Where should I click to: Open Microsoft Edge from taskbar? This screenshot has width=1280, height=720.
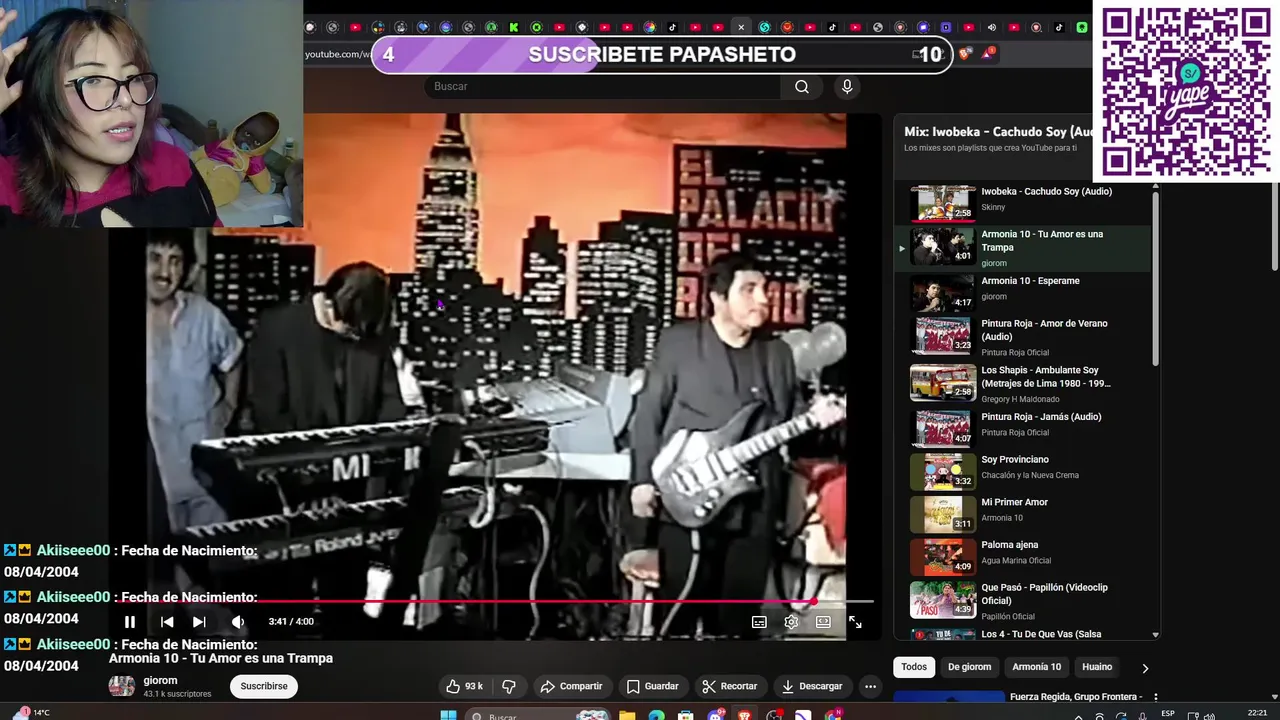tap(656, 715)
